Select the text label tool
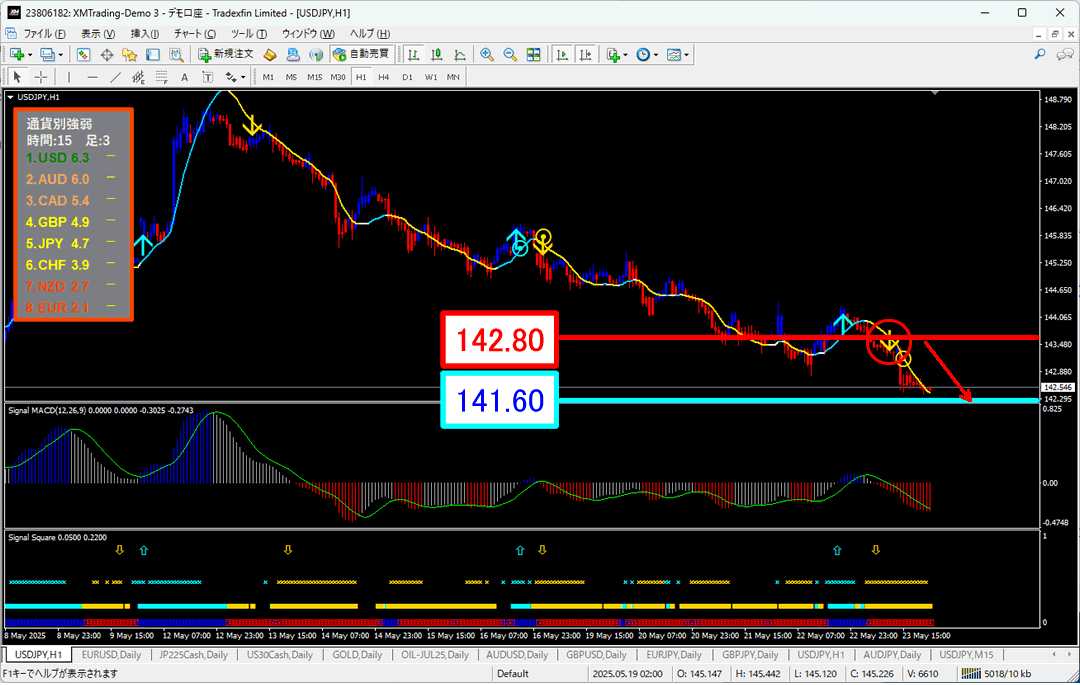 [x=207, y=77]
